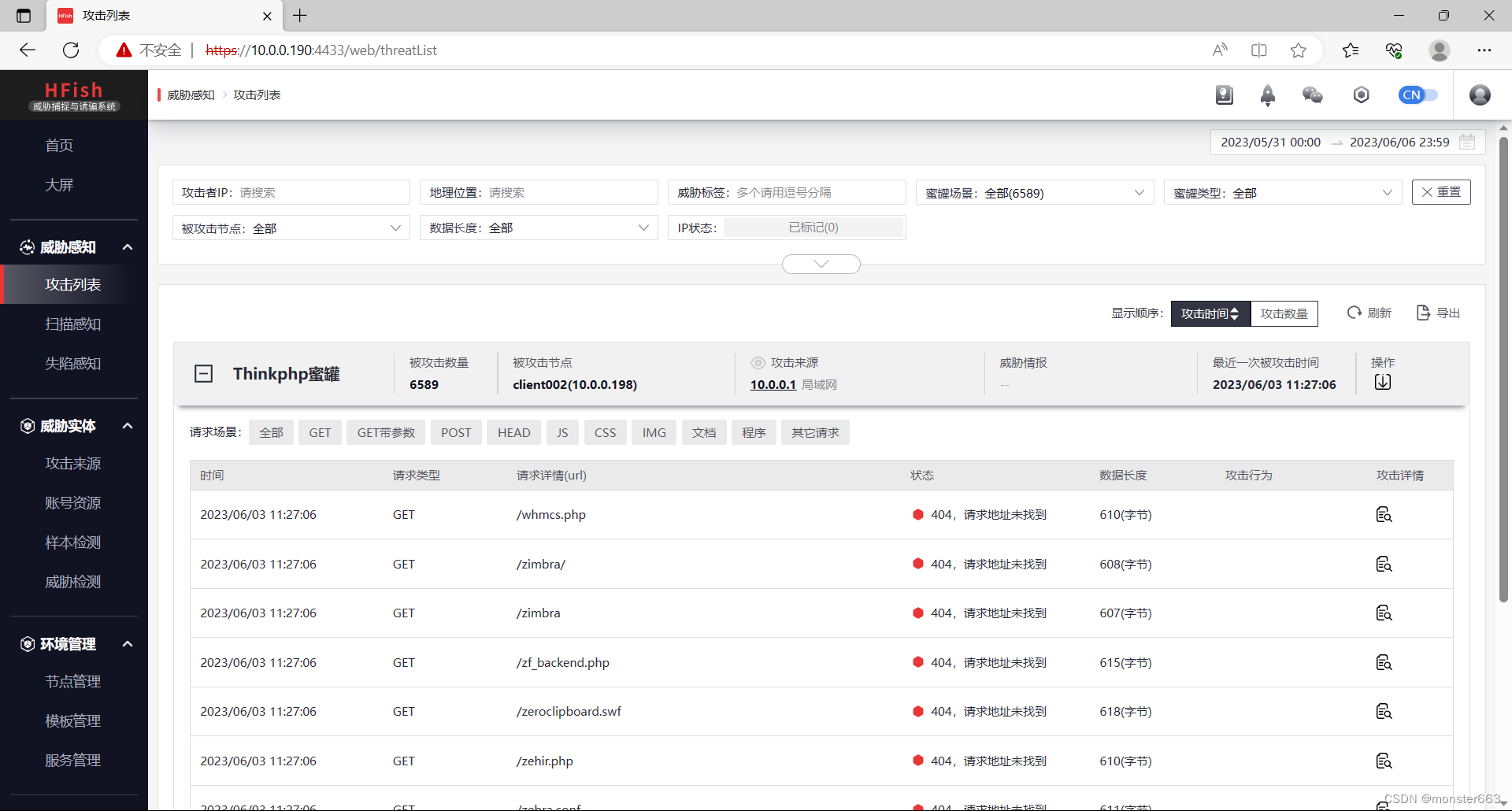Viewport: 1512px width, 811px height.
Task: Open the 蜜罐类型 dropdown
Action: point(1283,193)
